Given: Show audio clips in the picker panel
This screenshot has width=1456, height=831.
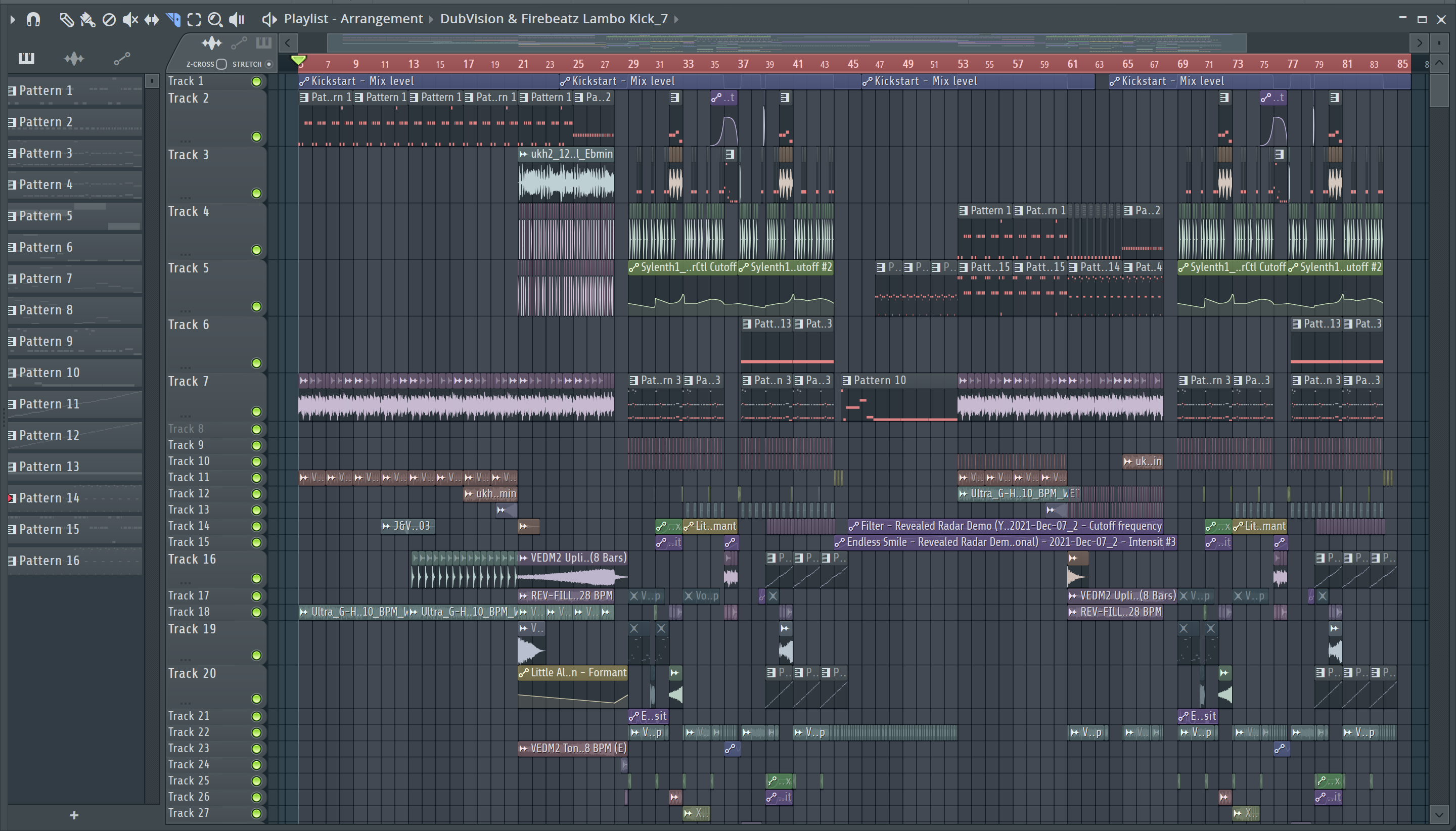Looking at the screenshot, I should click(74, 58).
